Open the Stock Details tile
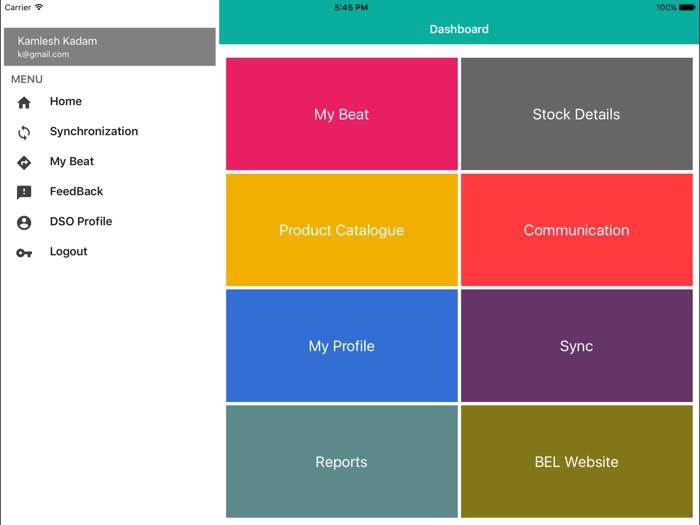Image resolution: width=700 pixels, height=525 pixels. coord(576,114)
